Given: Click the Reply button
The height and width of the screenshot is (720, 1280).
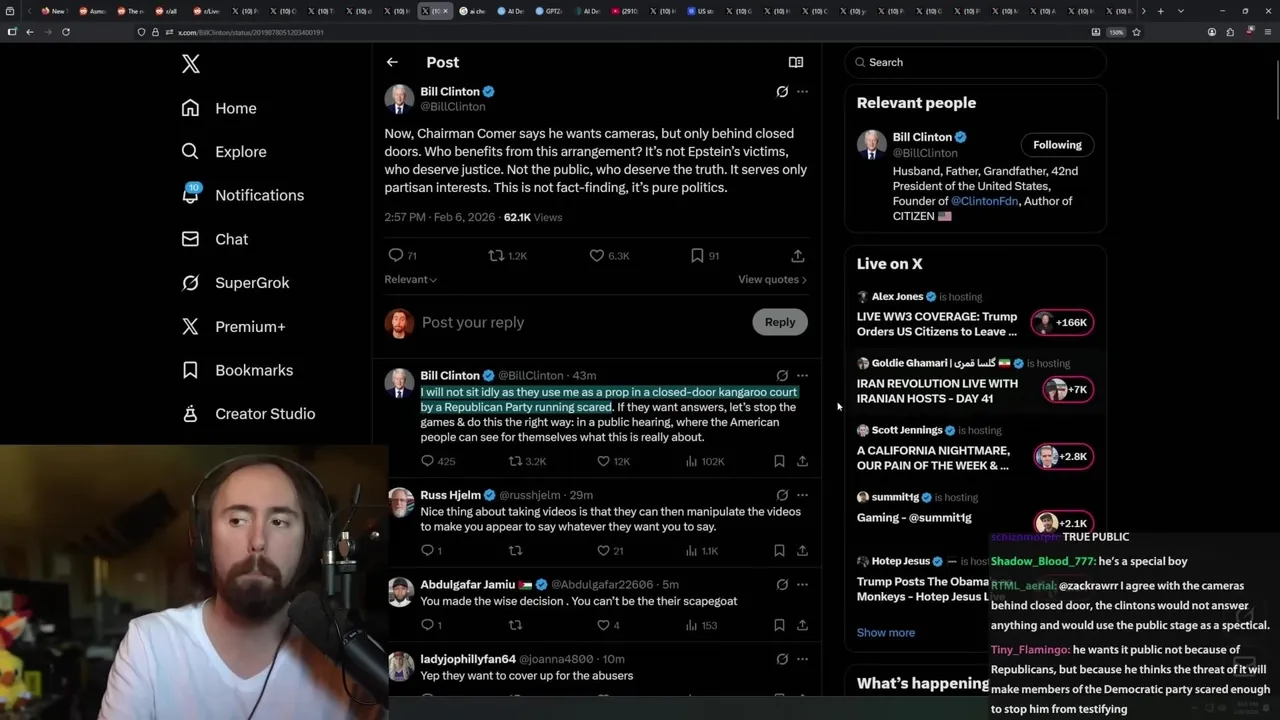Looking at the screenshot, I should pos(780,322).
